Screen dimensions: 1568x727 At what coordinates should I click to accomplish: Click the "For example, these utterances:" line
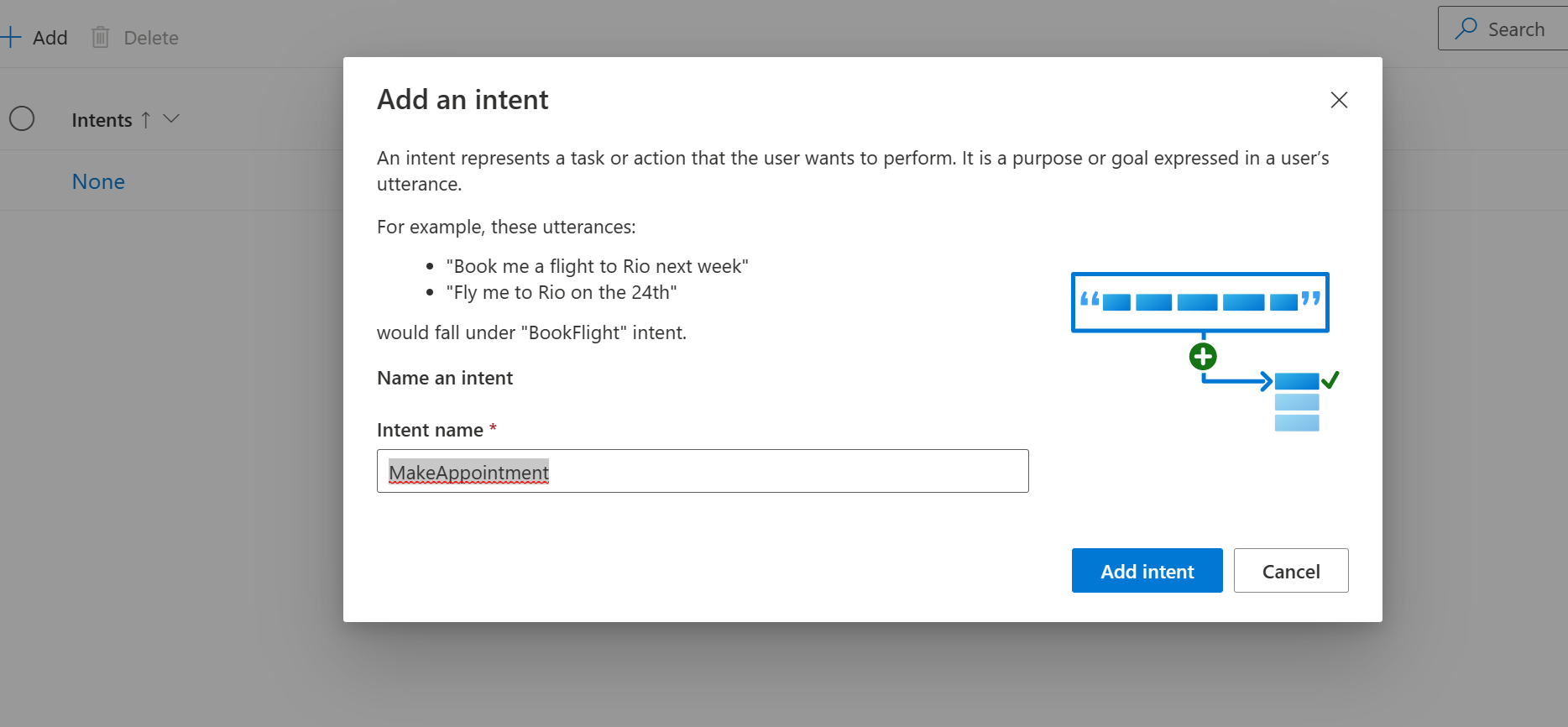click(x=506, y=227)
